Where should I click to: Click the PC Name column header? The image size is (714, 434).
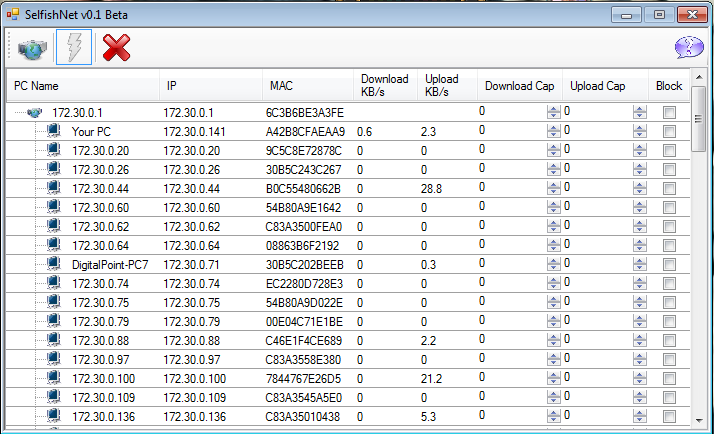click(83, 86)
